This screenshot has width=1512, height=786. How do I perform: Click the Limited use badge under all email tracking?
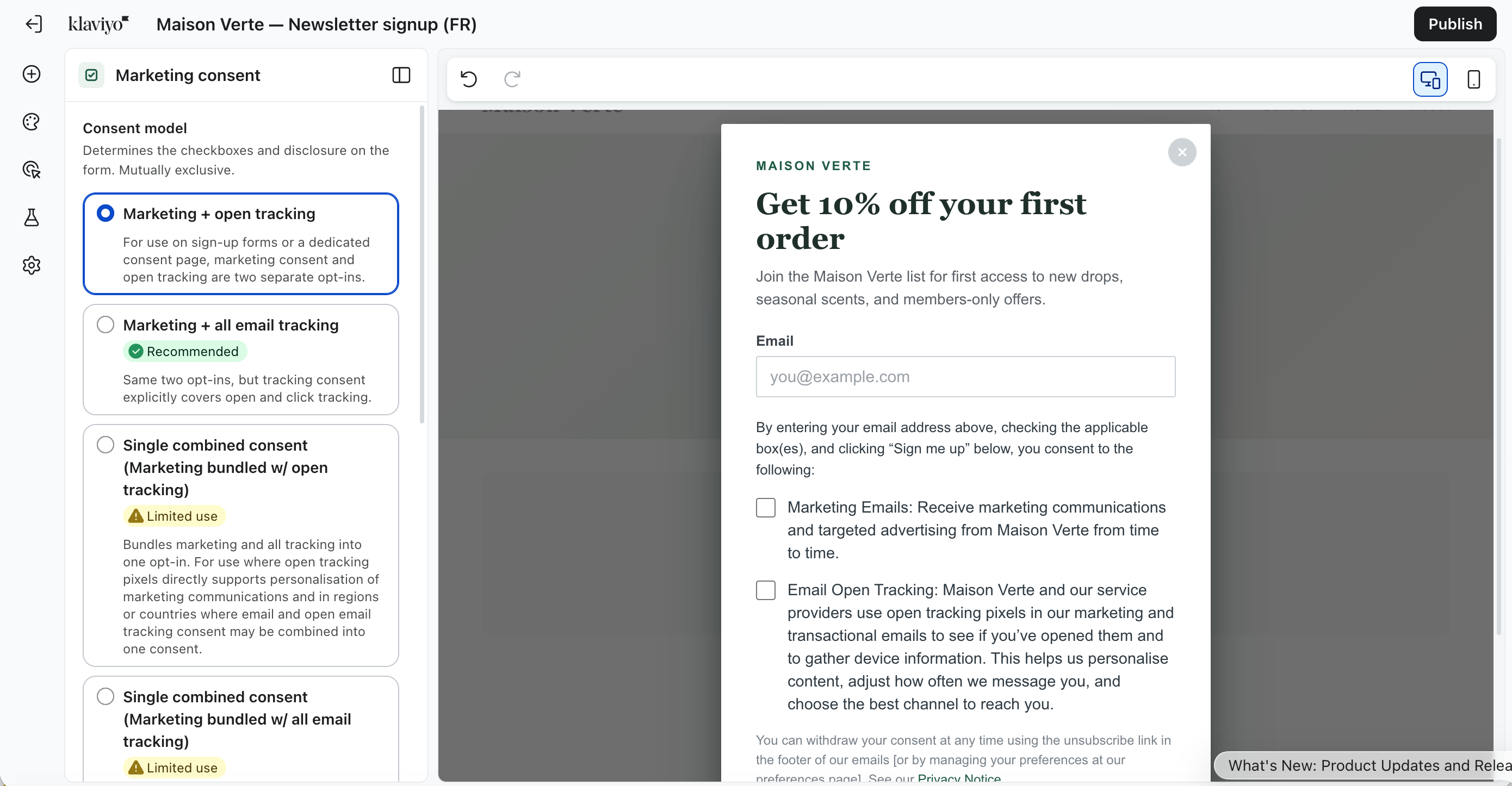click(175, 768)
